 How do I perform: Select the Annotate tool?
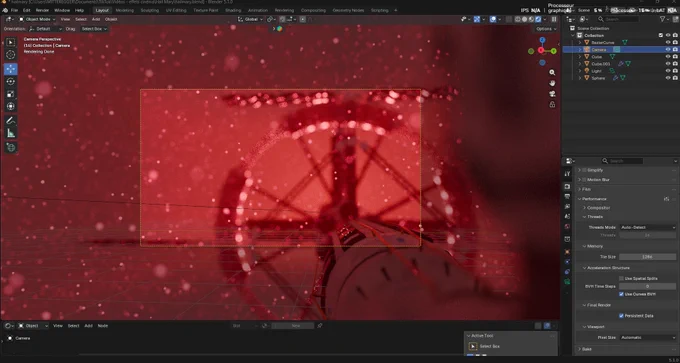coord(10,121)
